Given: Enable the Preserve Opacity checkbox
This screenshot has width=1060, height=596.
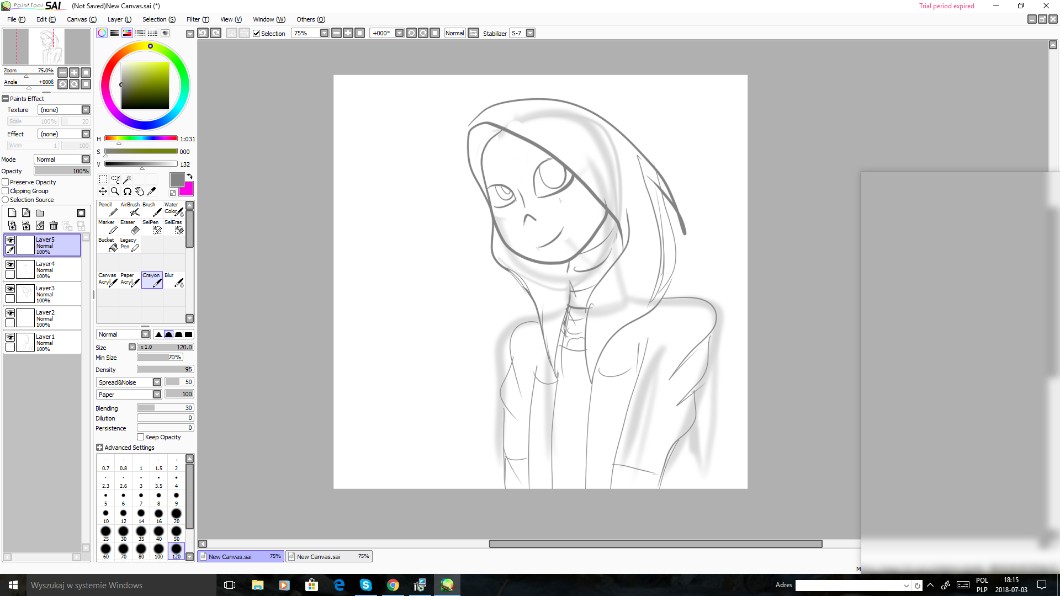Looking at the screenshot, I should pyautogui.click(x=5, y=182).
